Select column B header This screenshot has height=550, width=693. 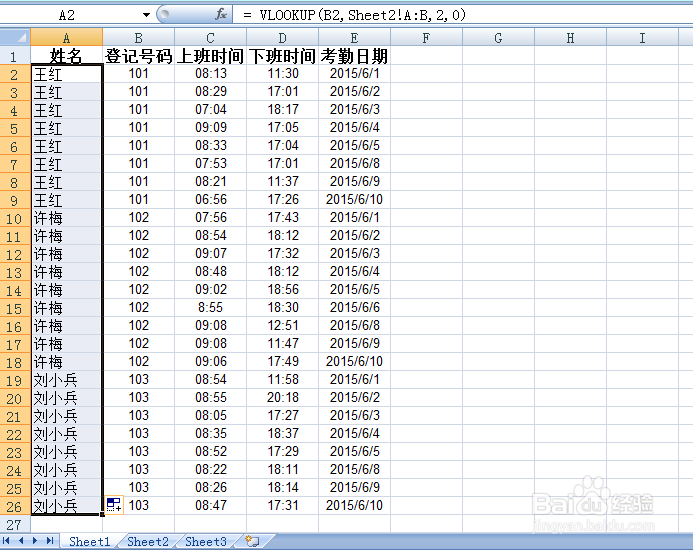139,37
